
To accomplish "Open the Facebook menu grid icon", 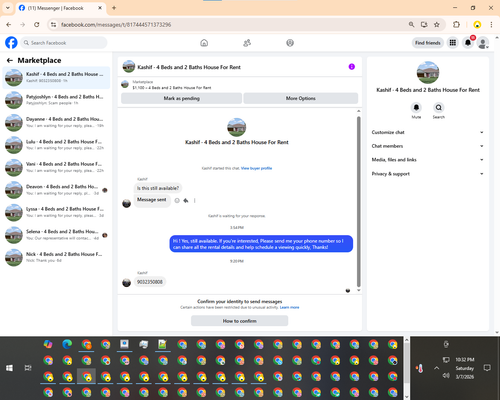I will (453, 43).
